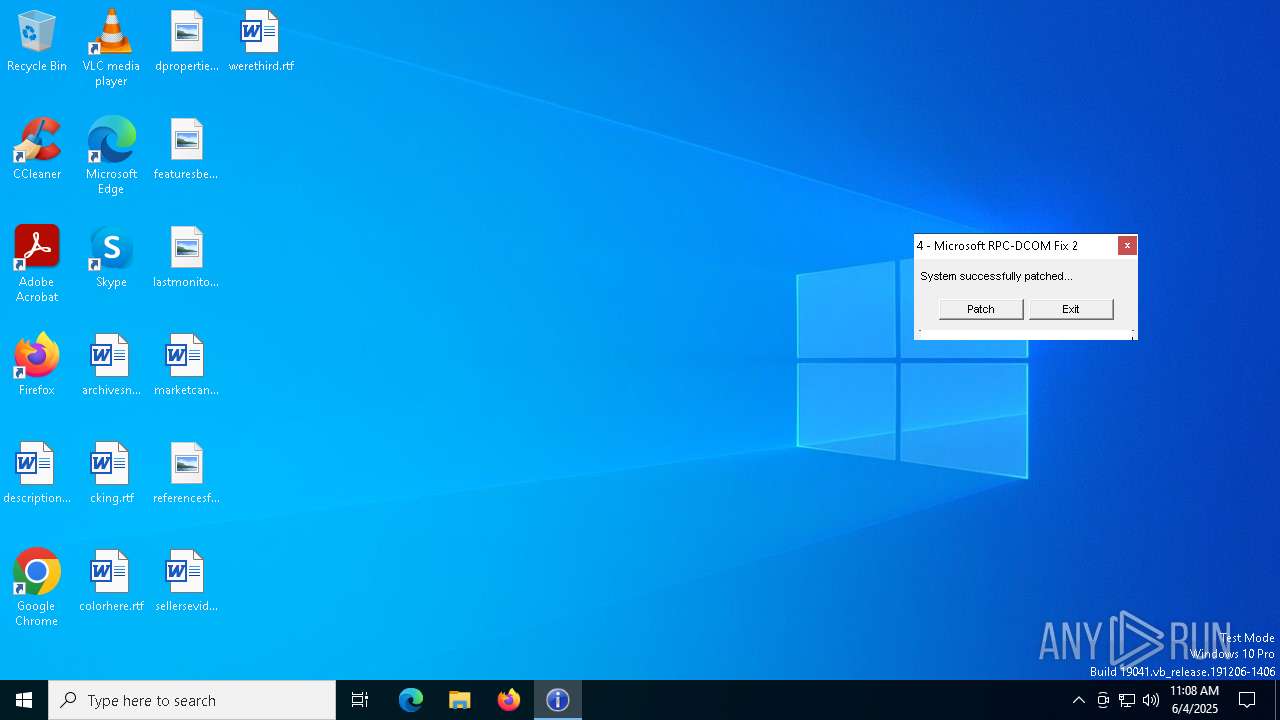The height and width of the screenshot is (720, 1280).
Task: Open the Action Center notifications icon
Action: coord(1247,700)
